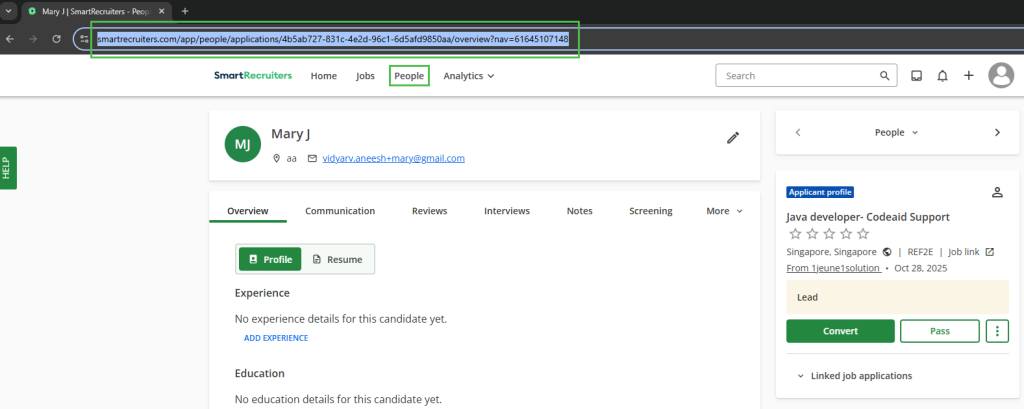Click the ADD EXPERIENCE link
The image size is (1024, 409).
coord(276,338)
